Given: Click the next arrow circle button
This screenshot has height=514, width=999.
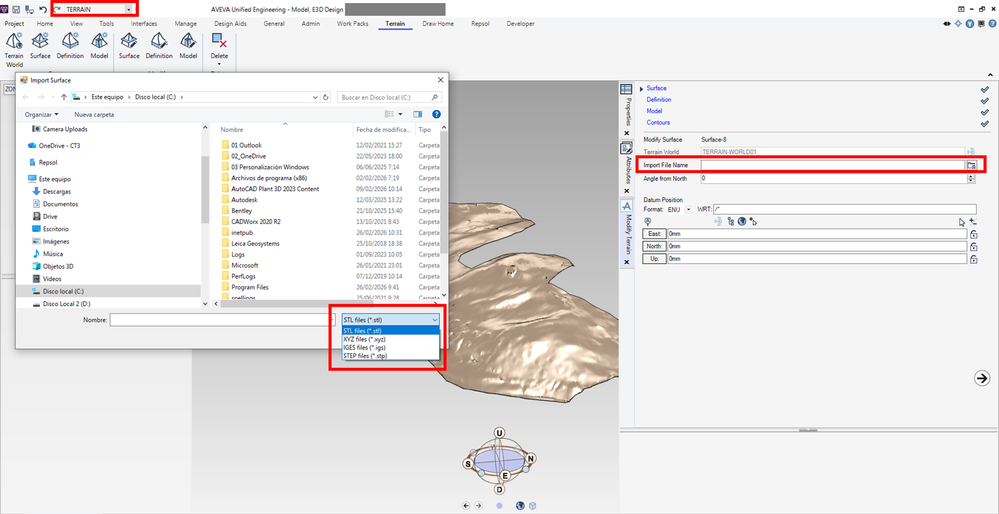Looking at the screenshot, I should [x=982, y=378].
